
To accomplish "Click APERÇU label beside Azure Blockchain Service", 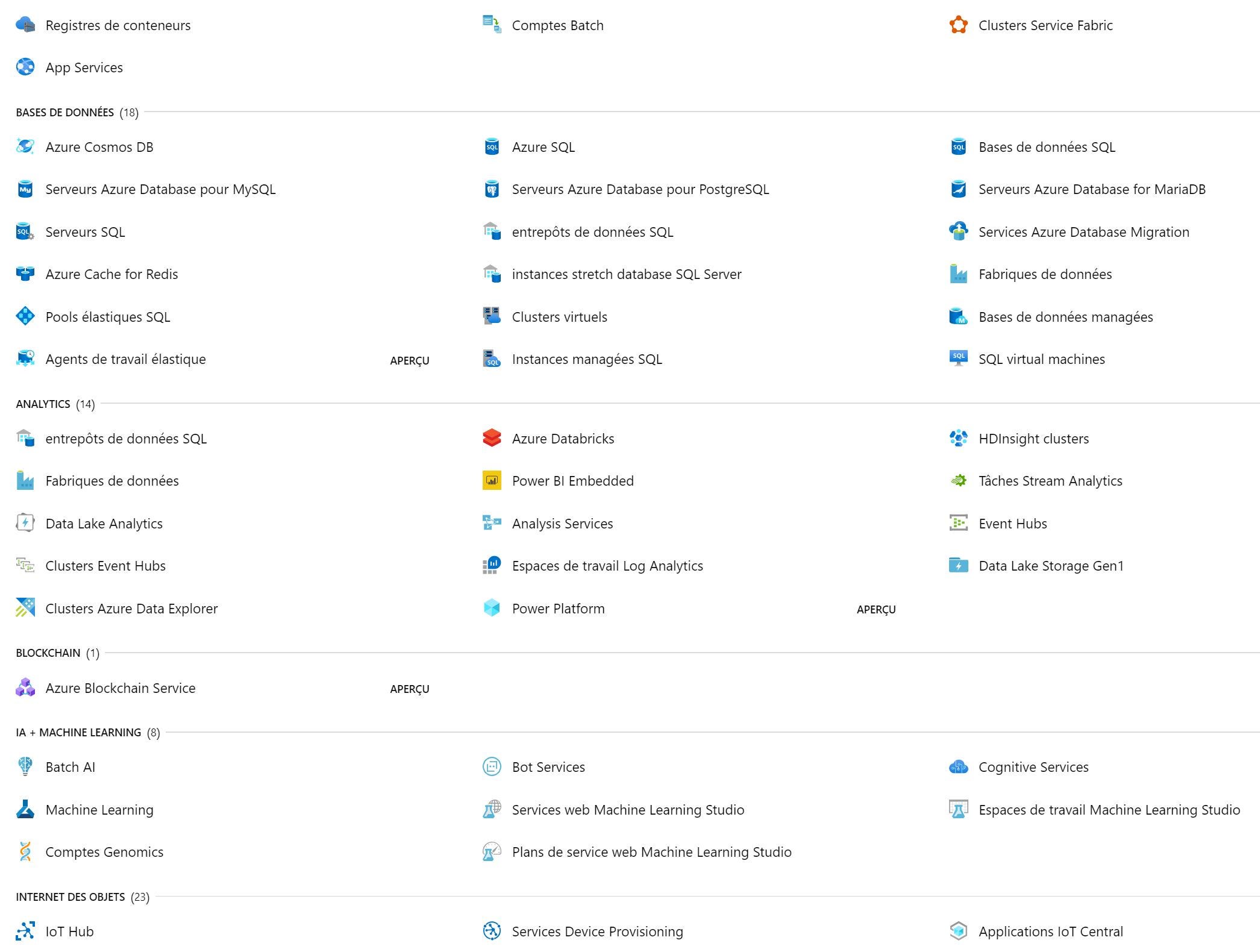I will [410, 689].
